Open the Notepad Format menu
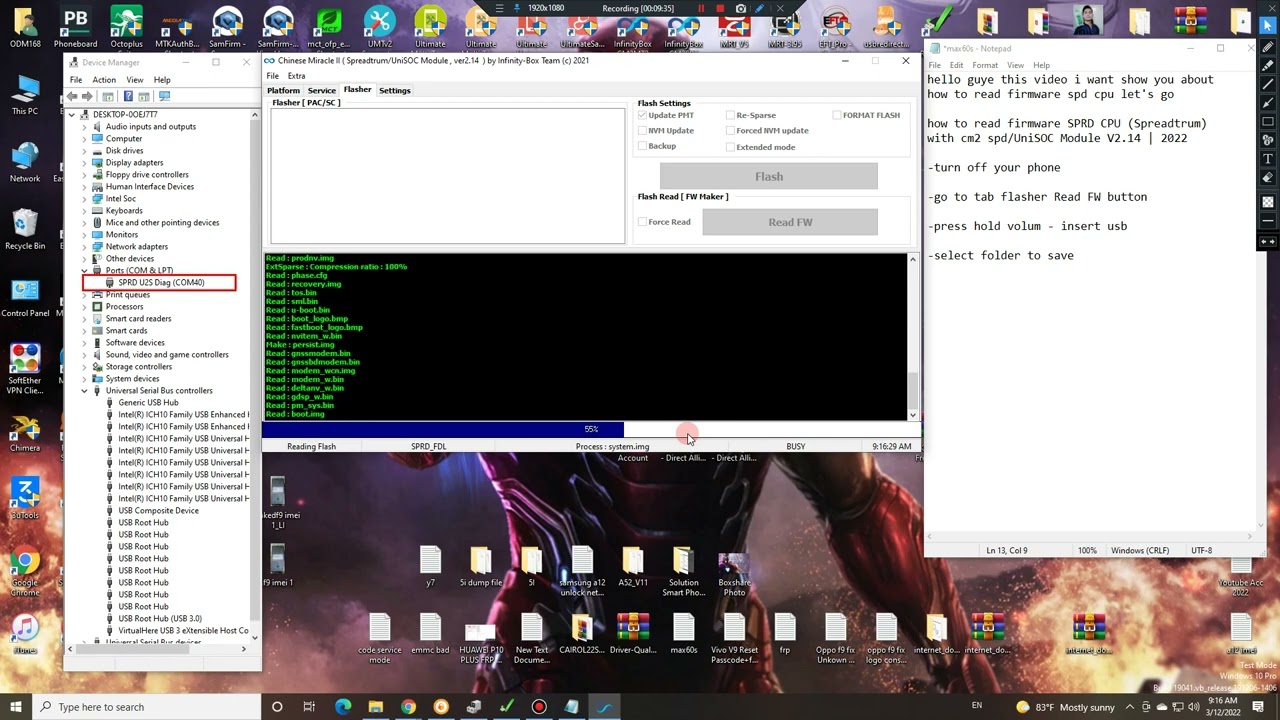Viewport: 1280px width, 720px height. (x=985, y=65)
